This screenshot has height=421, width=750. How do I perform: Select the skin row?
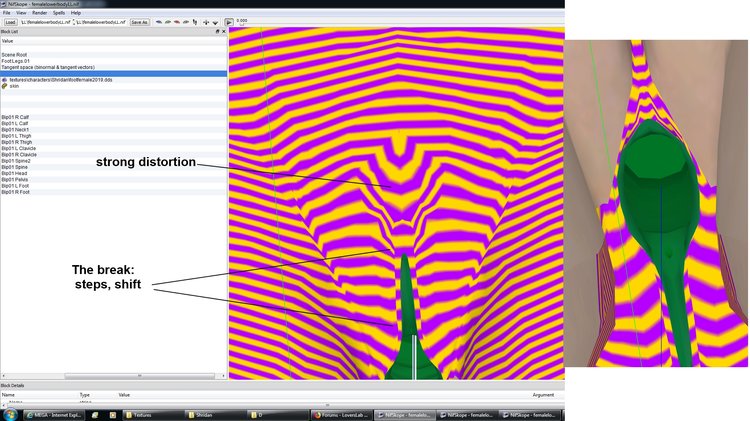pyautogui.click(x=113, y=86)
